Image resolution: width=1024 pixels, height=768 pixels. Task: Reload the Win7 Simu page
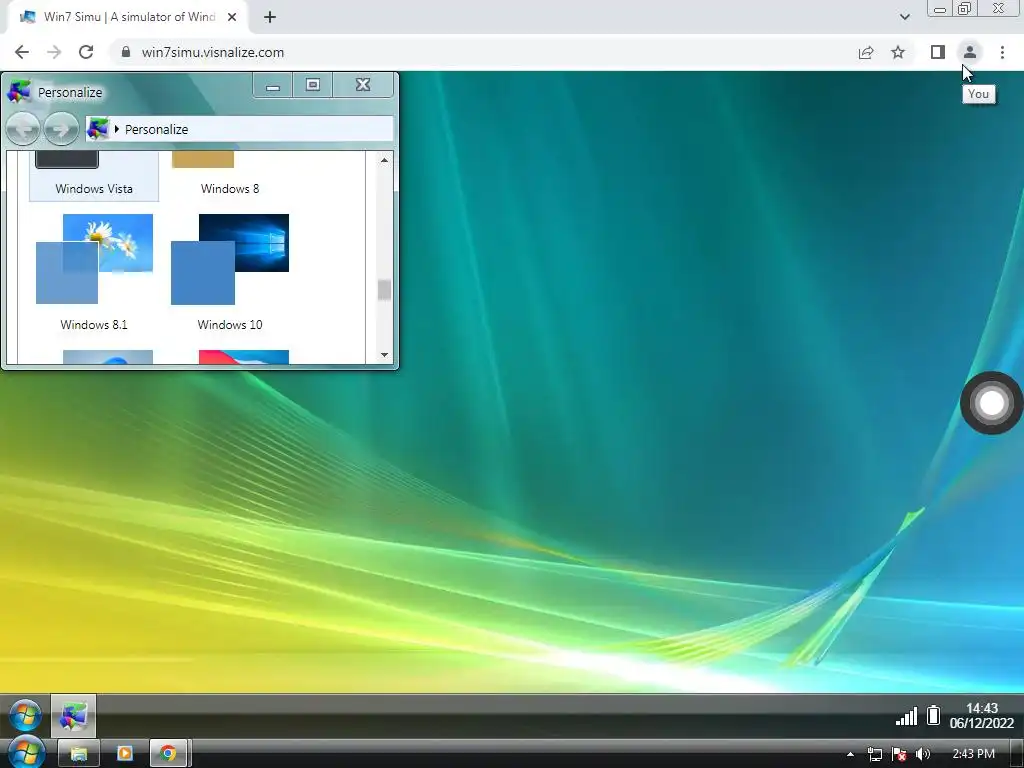[x=86, y=52]
